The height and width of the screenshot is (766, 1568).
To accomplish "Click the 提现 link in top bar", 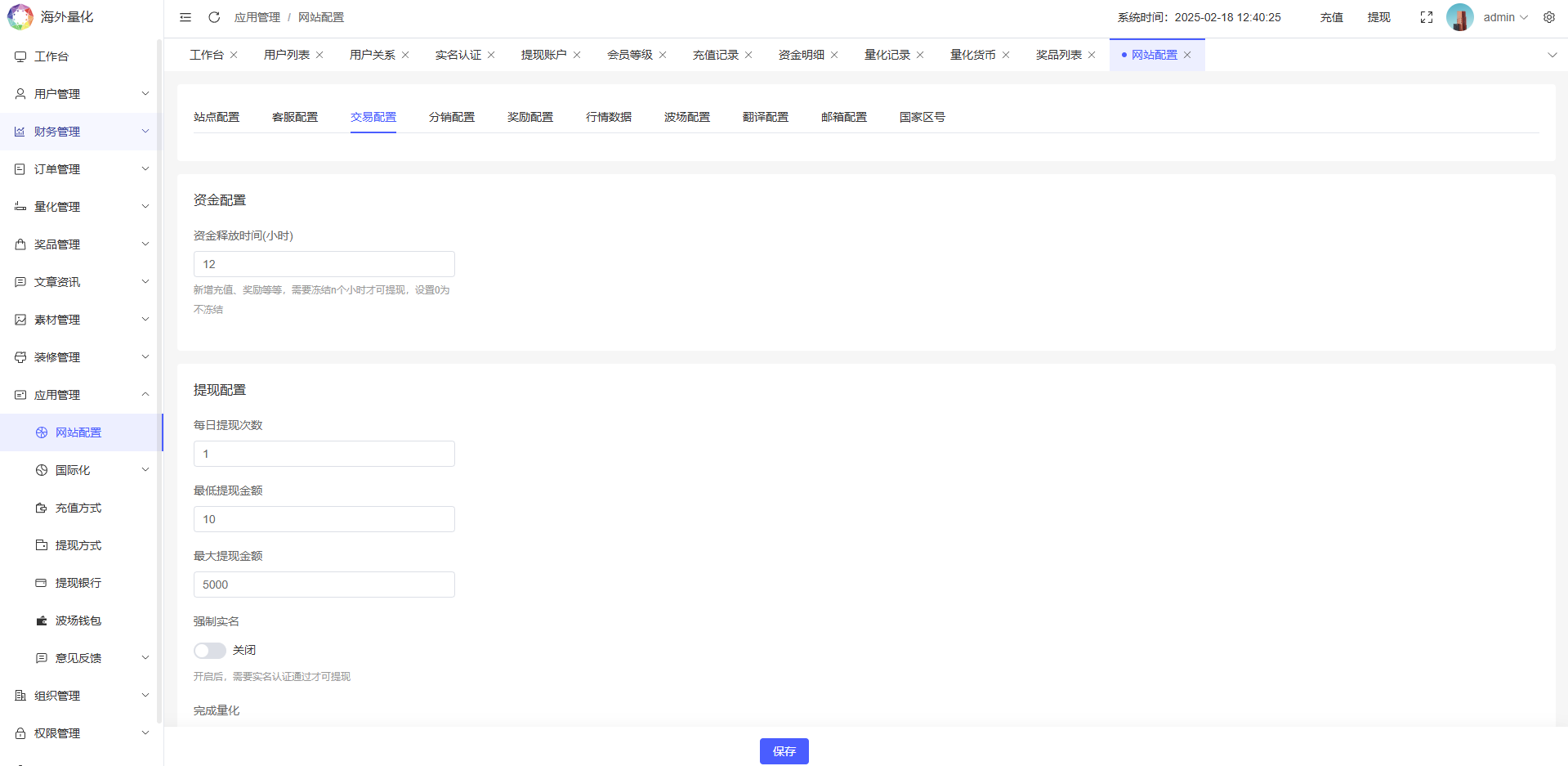I will pos(1378,16).
